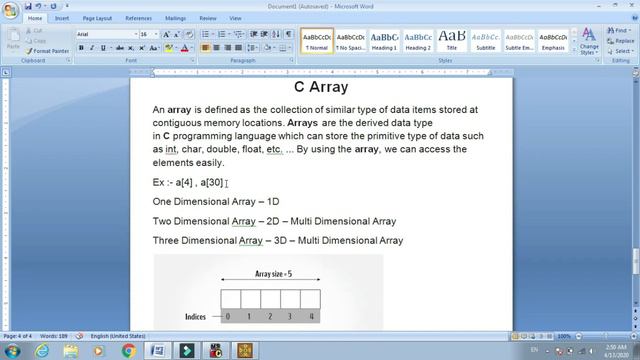Open the Change Styles dropdown
Viewport: 640px width, 360px height.
point(589,41)
